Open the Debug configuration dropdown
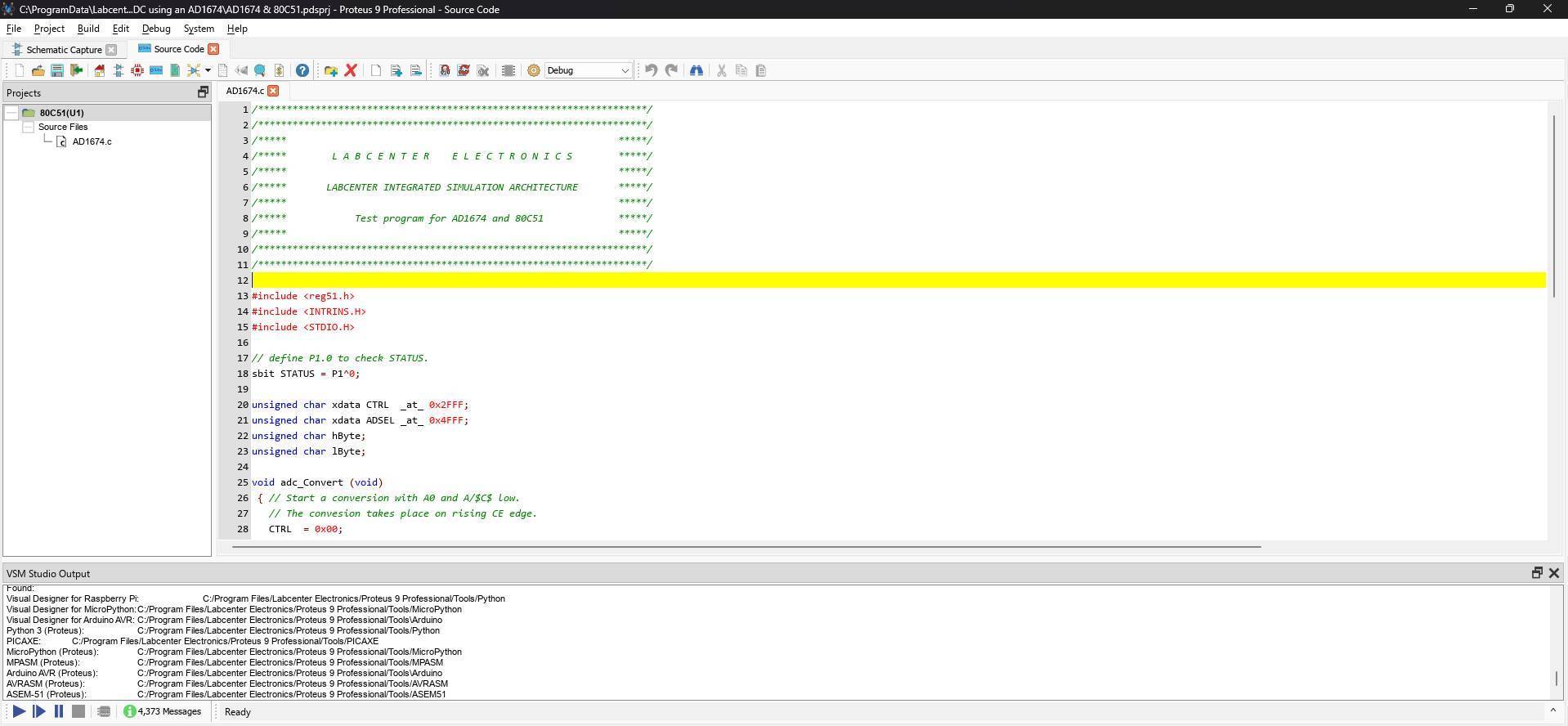1568x726 pixels. pyautogui.click(x=589, y=70)
